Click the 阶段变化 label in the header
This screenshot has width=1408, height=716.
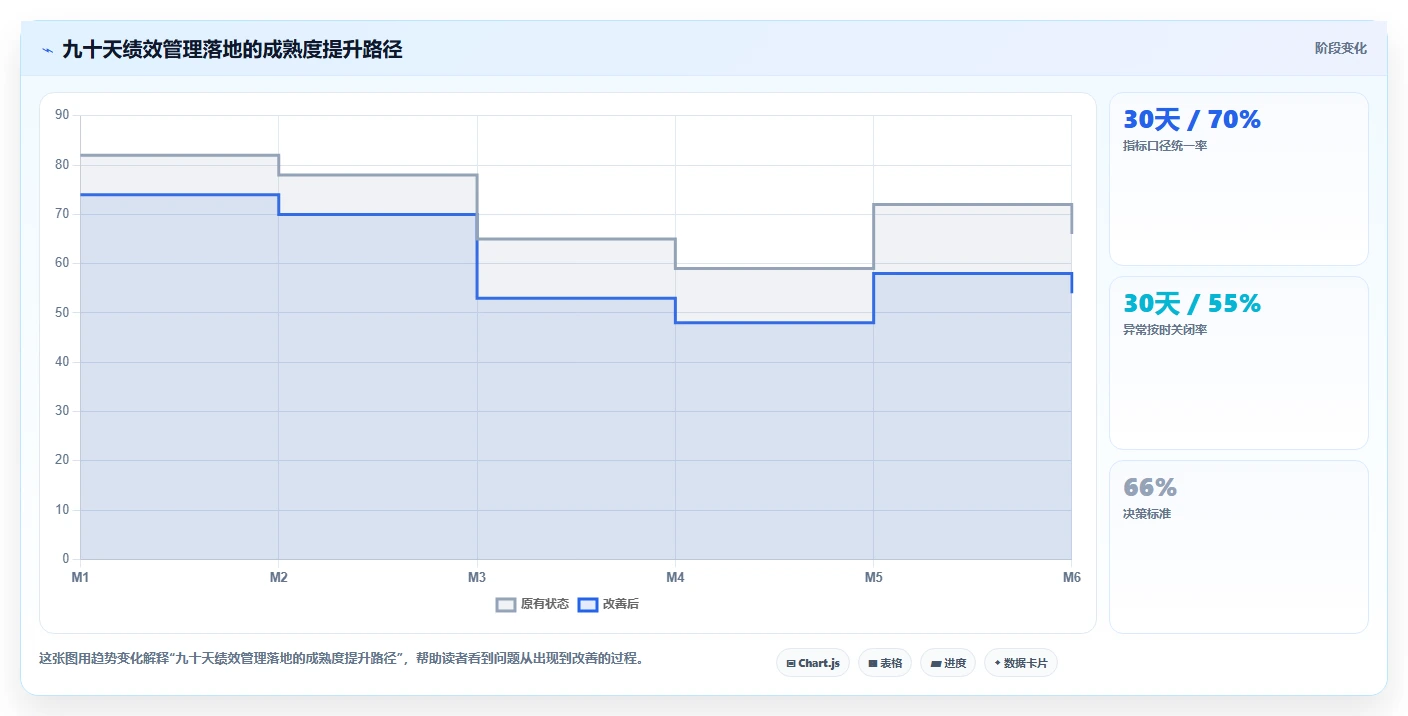[1340, 48]
